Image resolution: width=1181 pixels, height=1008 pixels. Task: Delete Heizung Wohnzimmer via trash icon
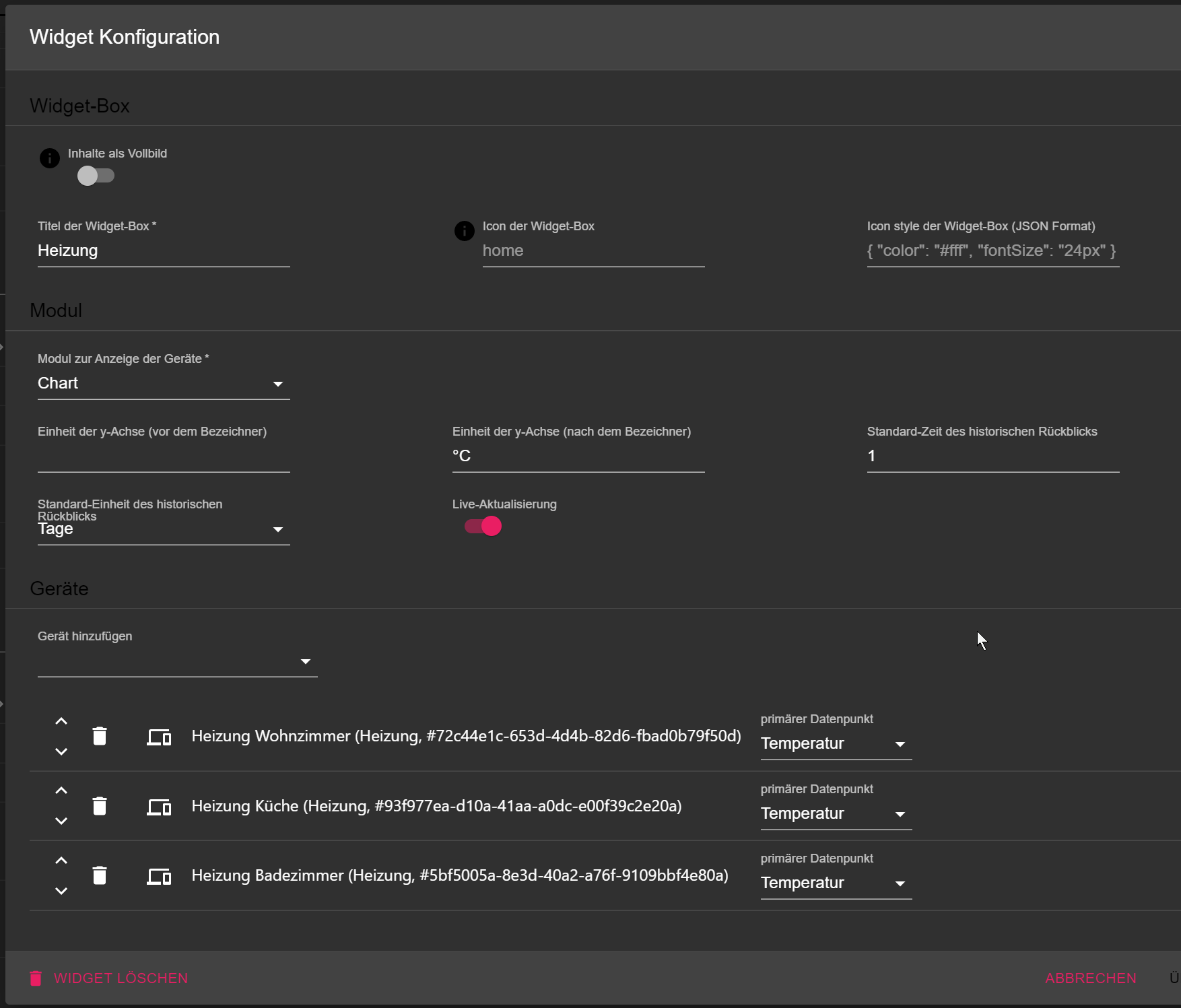point(100,736)
